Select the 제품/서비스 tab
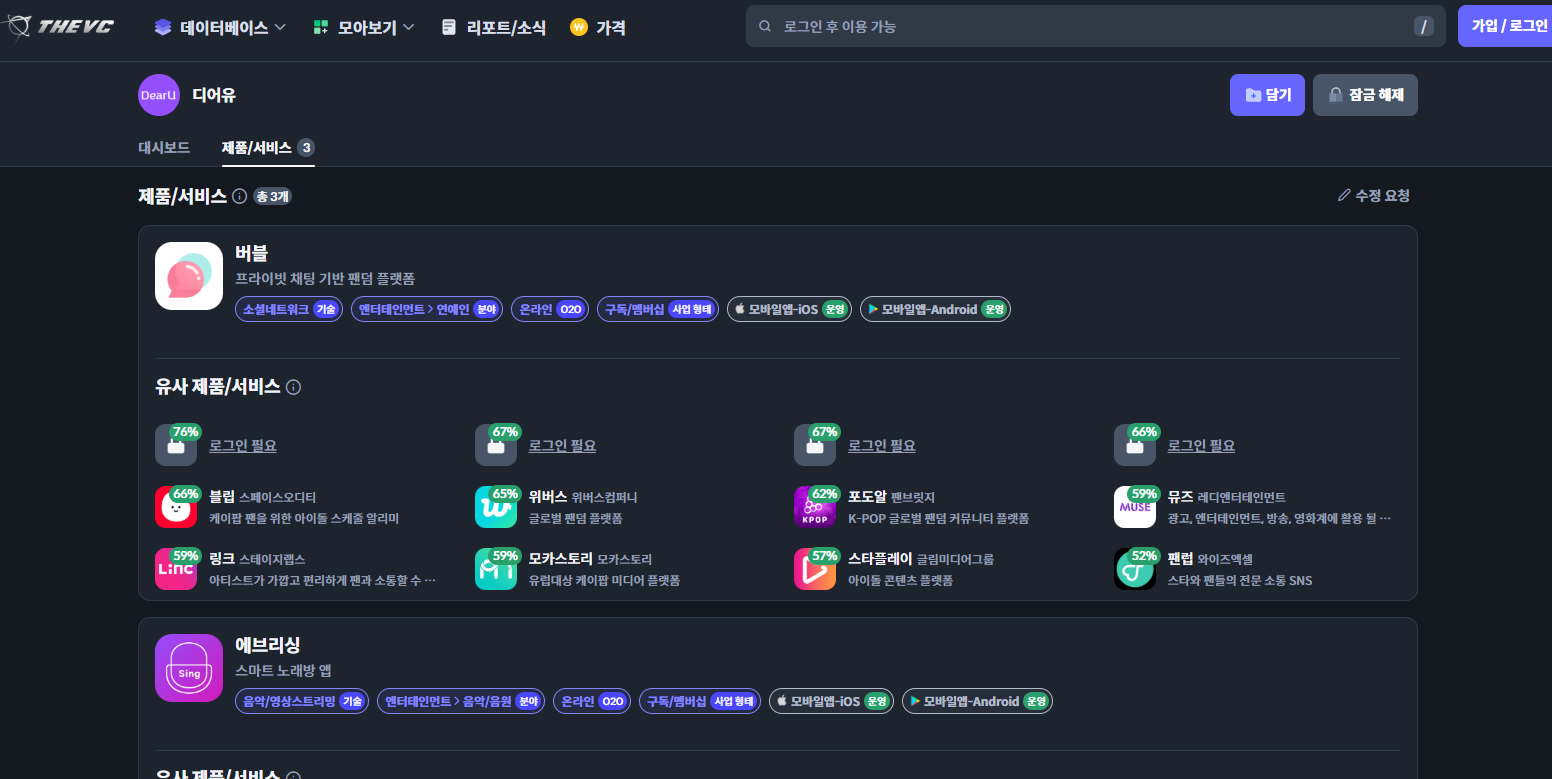Image resolution: width=1552 pixels, height=779 pixels. click(268, 148)
